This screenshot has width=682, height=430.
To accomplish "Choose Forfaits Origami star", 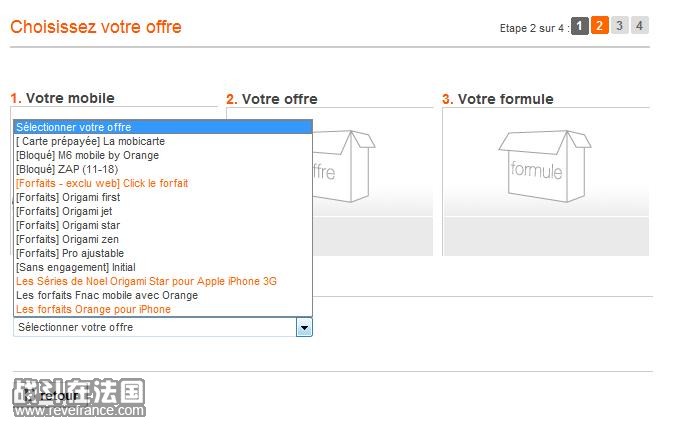I will pyautogui.click(x=163, y=225).
